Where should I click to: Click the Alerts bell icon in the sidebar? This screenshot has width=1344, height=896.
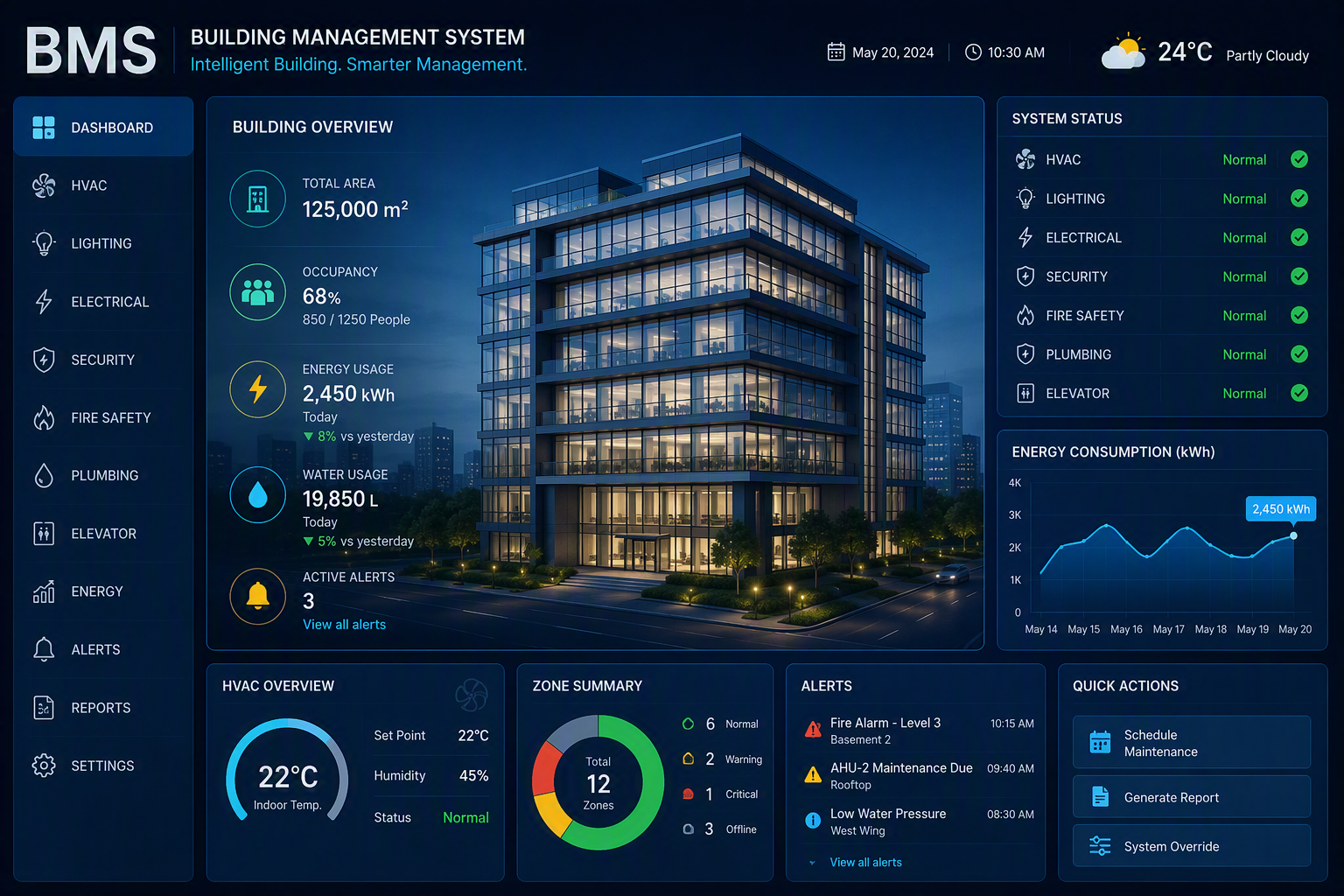pos(44,649)
